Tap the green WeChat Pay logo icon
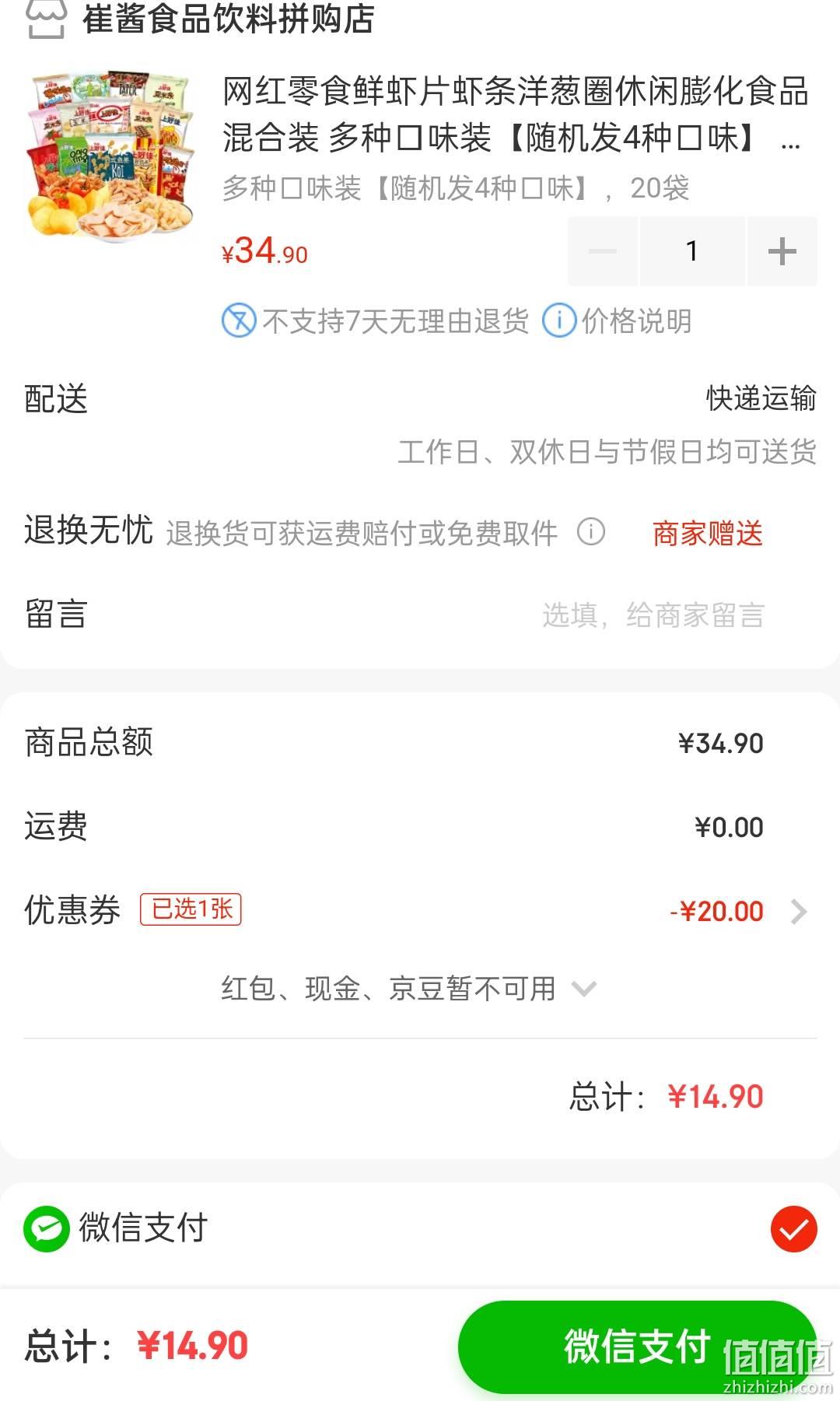The image size is (840, 1401). pyautogui.click(x=47, y=1229)
